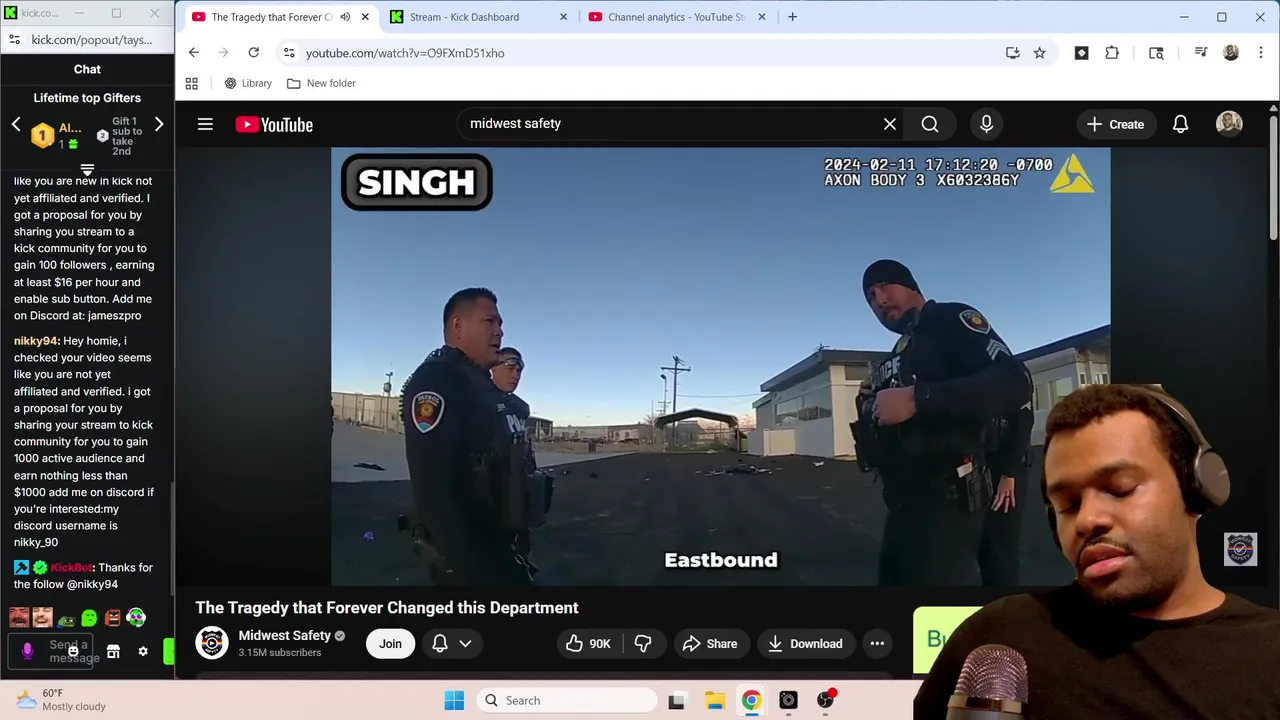The image size is (1280, 720).
Task: Click the nikky94 username in chat
Action: [x=36, y=341]
